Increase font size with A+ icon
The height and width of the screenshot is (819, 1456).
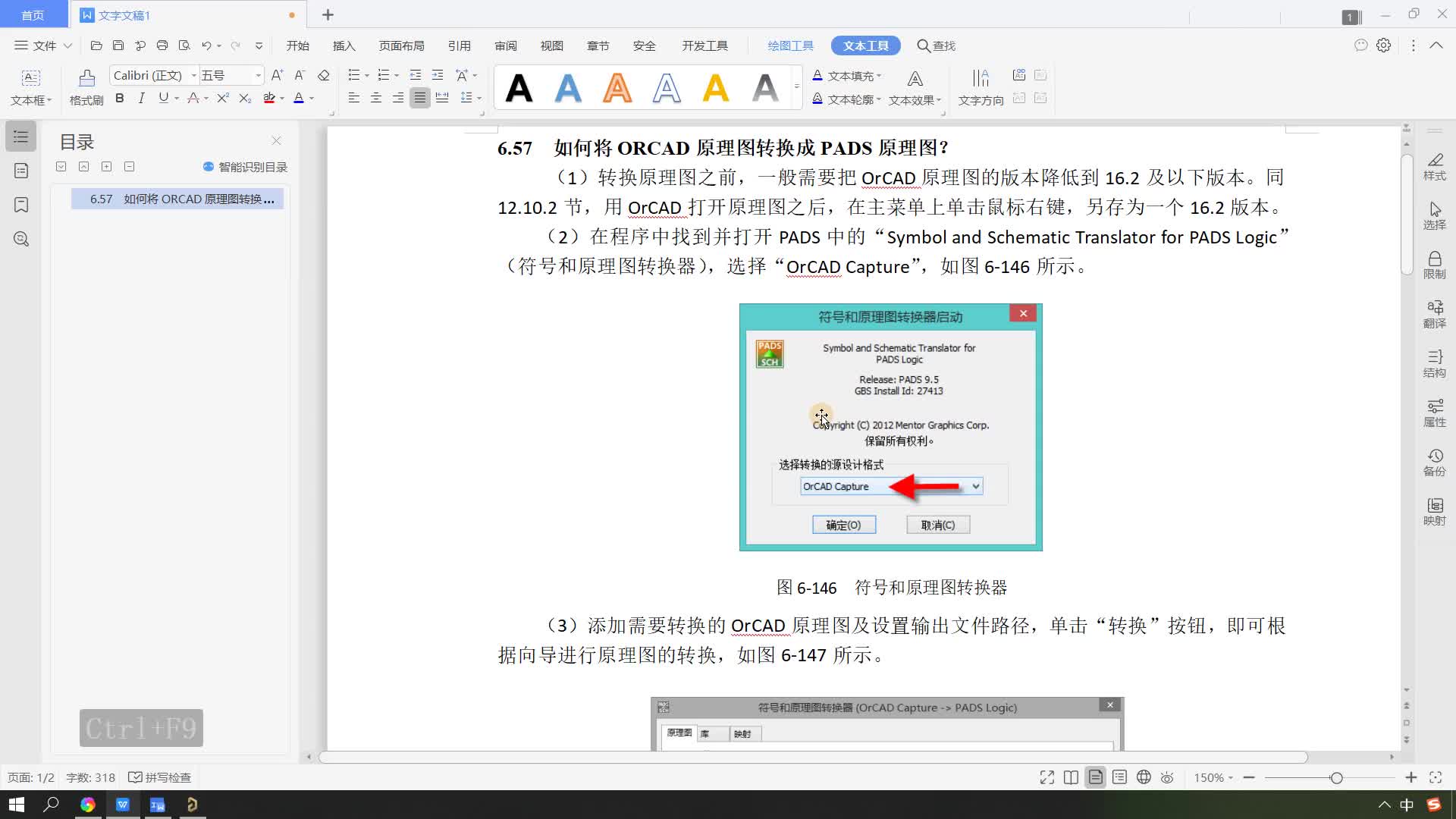[x=277, y=75]
